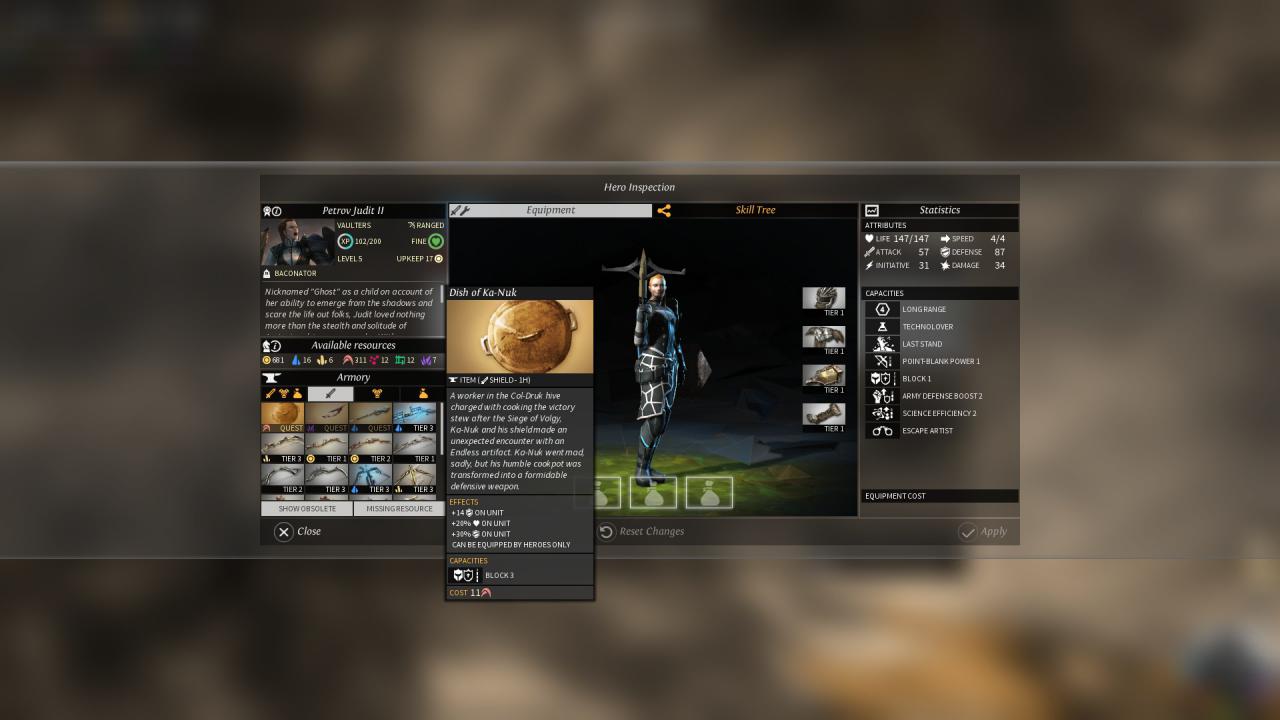Click the yellow resource showing 6
Image resolution: width=1280 pixels, height=720 pixels.
click(325, 360)
